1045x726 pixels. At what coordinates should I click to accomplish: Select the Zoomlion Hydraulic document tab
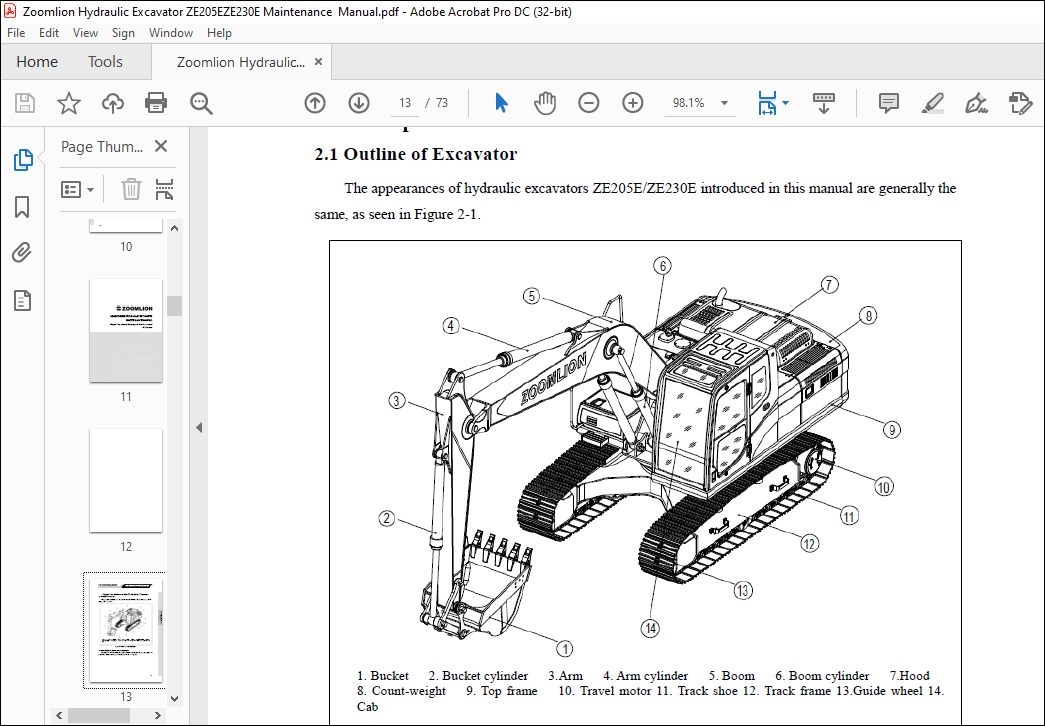tap(241, 62)
